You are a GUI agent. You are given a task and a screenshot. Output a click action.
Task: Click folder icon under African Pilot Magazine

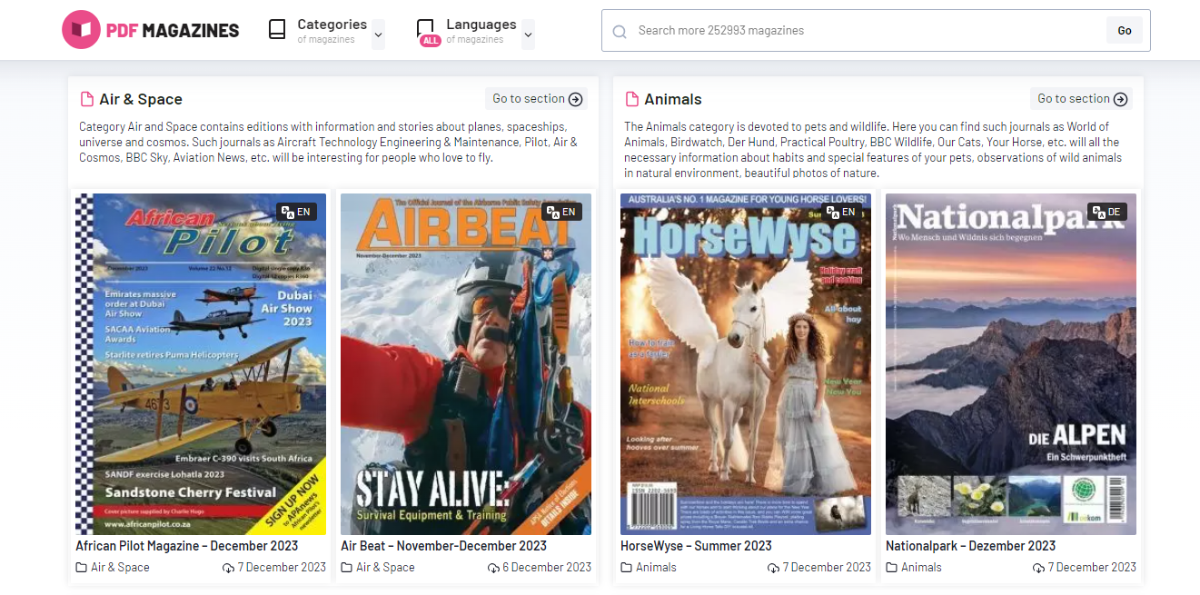(x=82, y=568)
